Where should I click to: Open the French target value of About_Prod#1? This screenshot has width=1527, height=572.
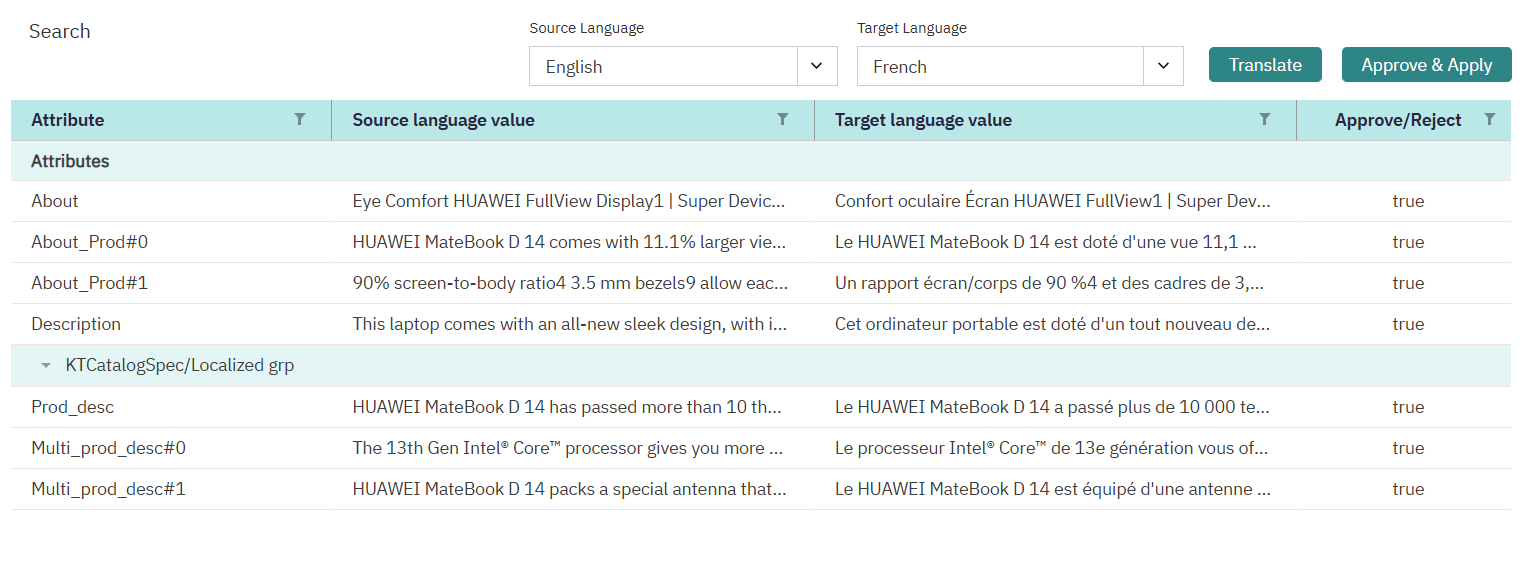pos(1049,283)
